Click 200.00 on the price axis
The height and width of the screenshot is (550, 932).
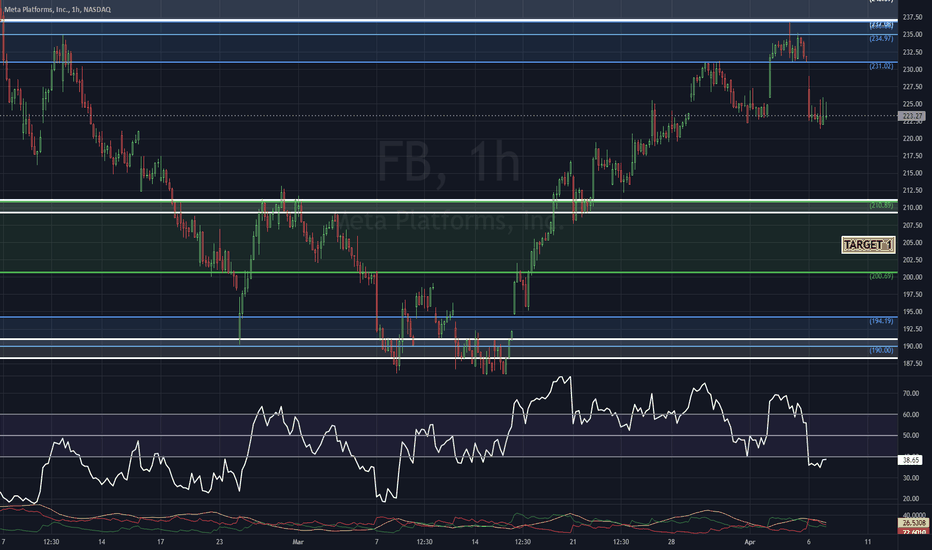(x=912, y=277)
